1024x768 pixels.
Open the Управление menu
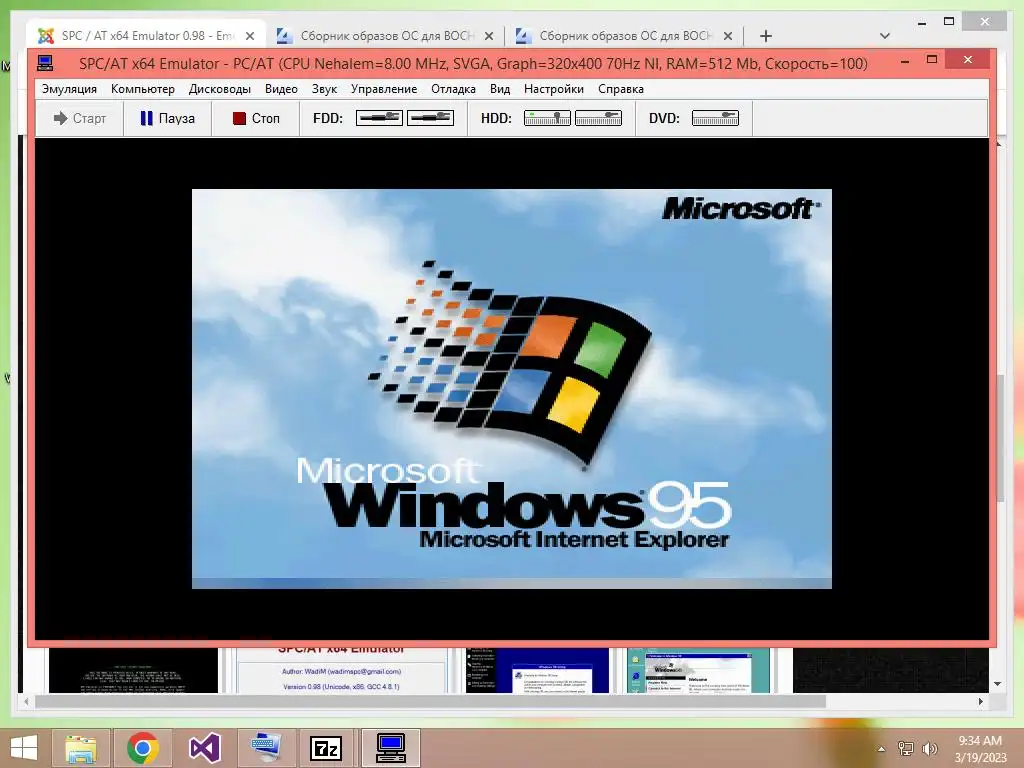[383, 89]
